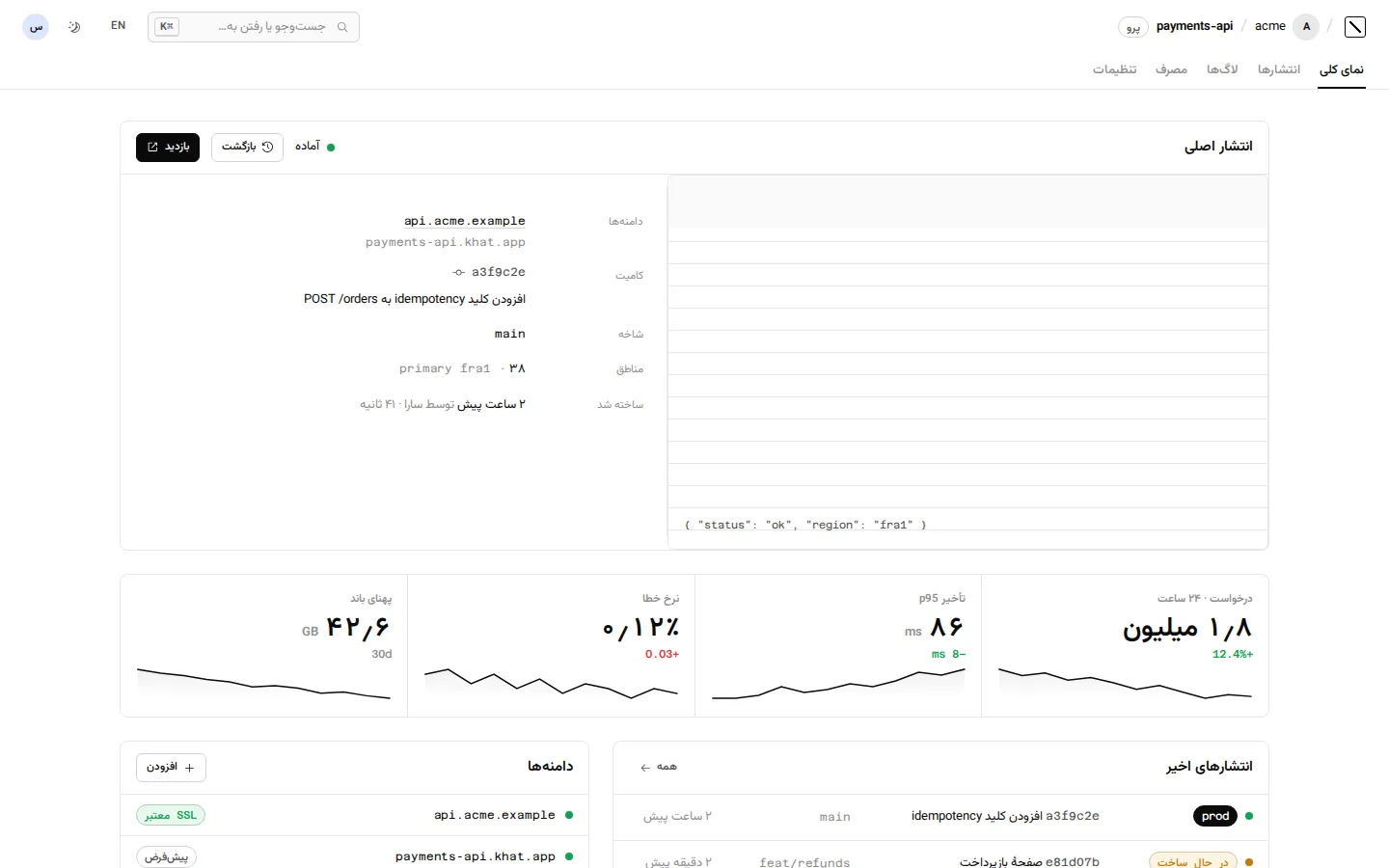Click the error rate ۰٫۱۲٪ value
The height and width of the screenshot is (868, 1389).
(640, 628)
